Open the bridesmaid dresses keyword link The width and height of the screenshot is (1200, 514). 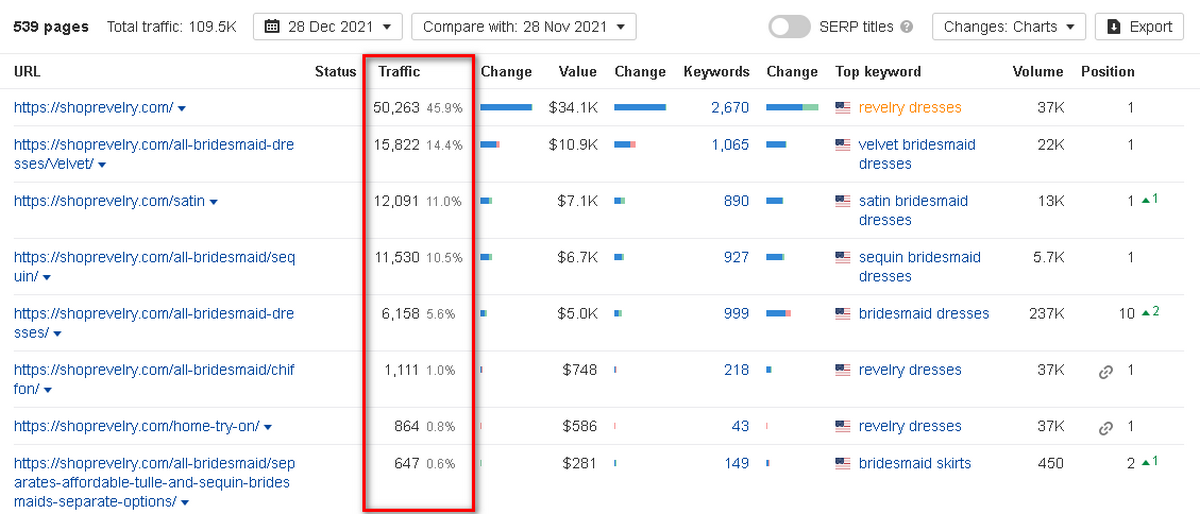tap(924, 313)
